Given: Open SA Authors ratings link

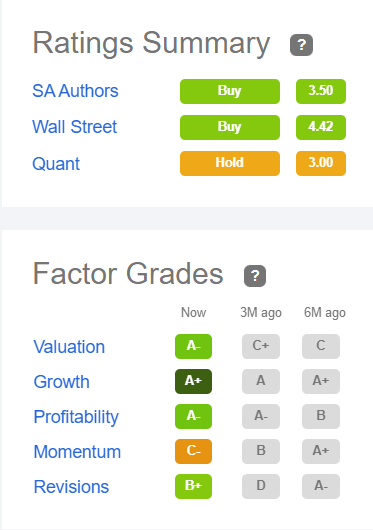Looking at the screenshot, I should tap(75, 91).
